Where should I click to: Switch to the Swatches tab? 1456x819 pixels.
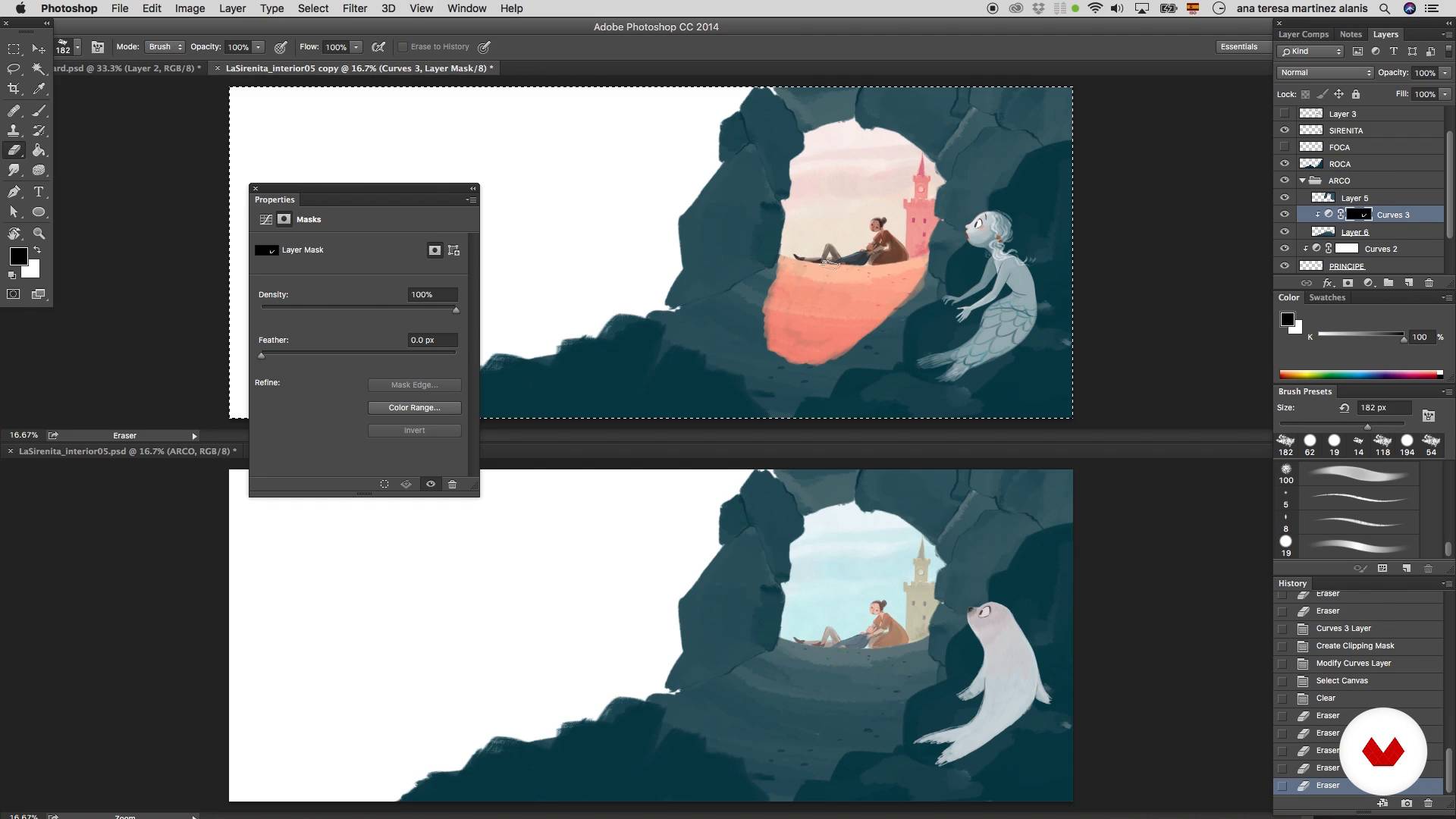pos(1327,297)
